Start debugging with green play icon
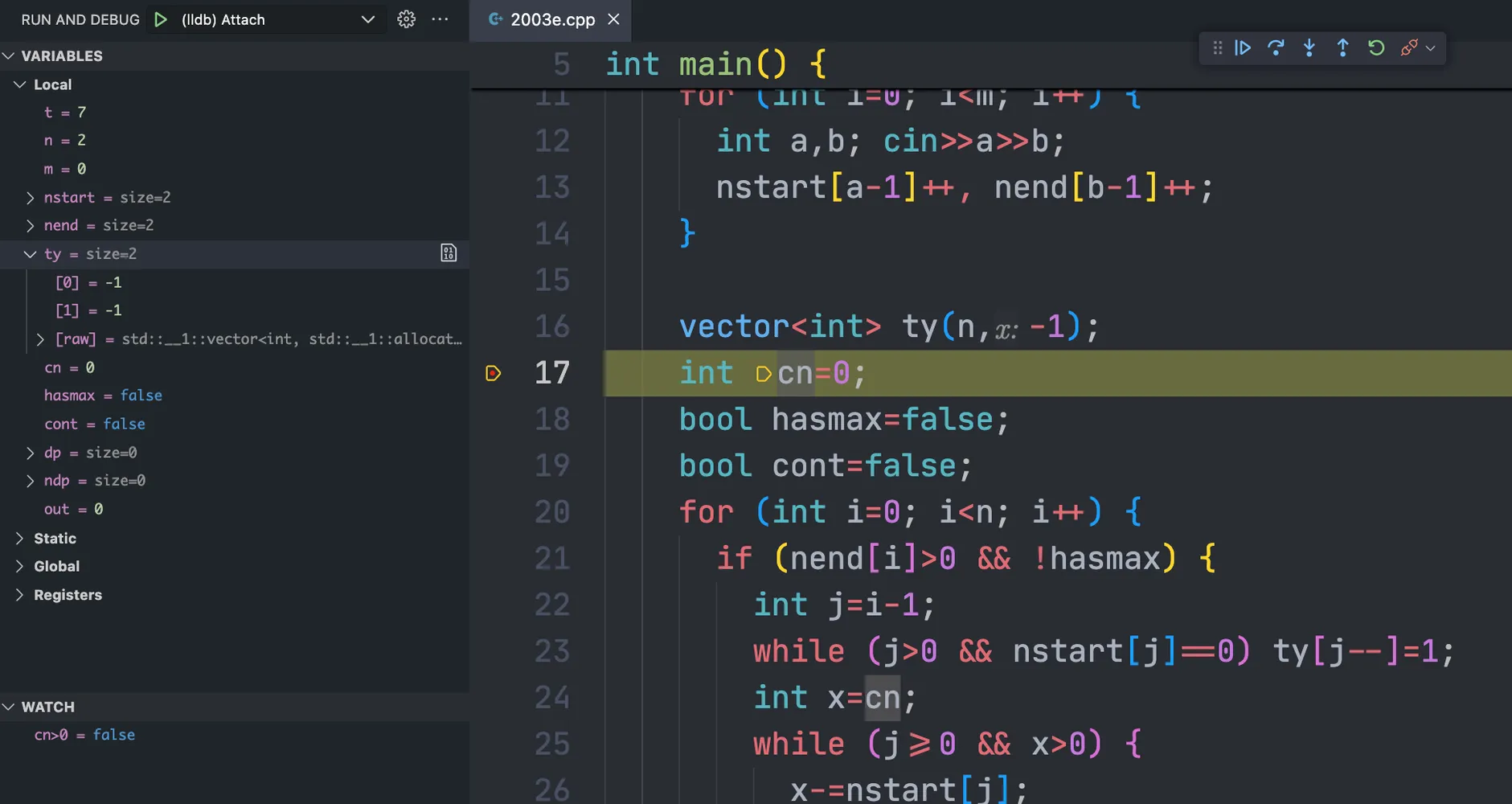 [x=161, y=19]
